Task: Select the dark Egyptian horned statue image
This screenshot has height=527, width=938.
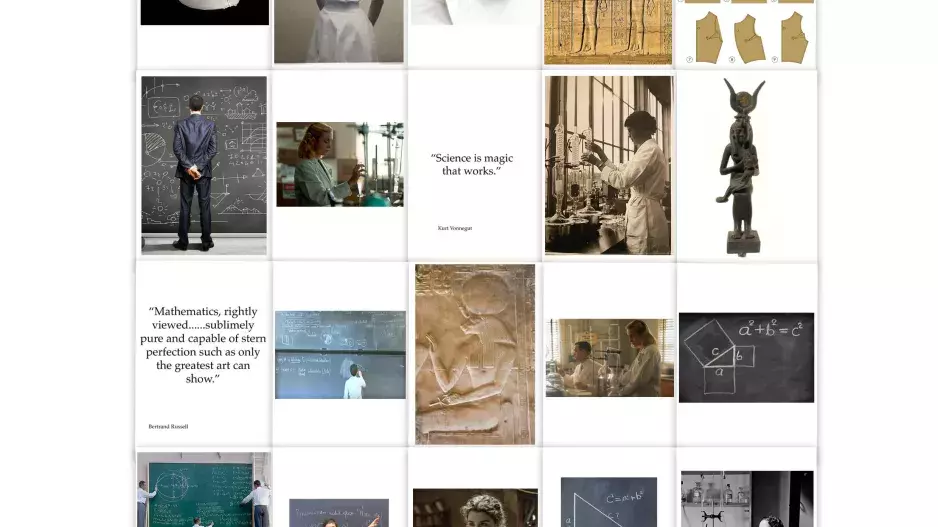Action: click(742, 167)
